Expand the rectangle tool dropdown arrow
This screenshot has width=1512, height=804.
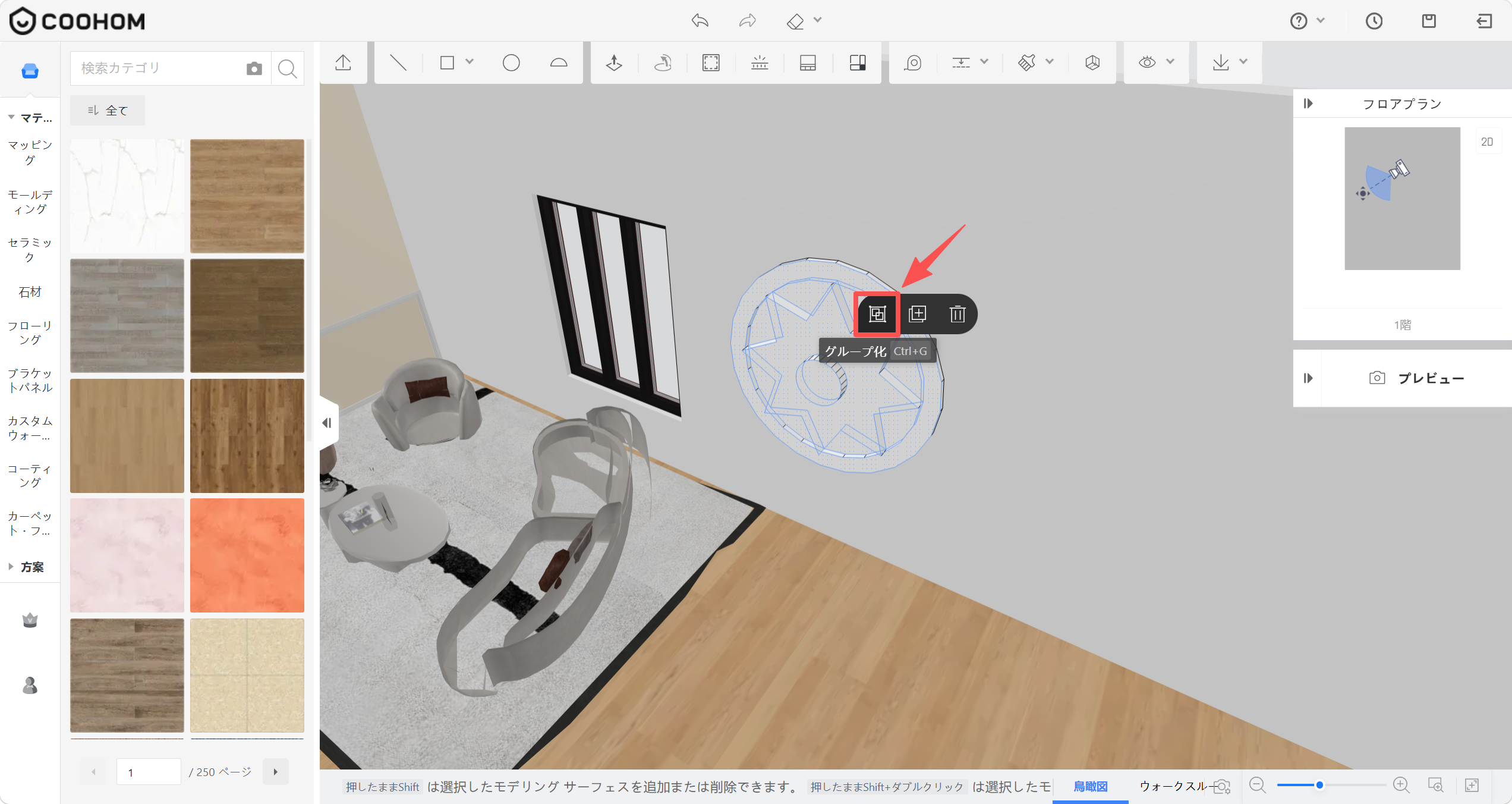470,61
